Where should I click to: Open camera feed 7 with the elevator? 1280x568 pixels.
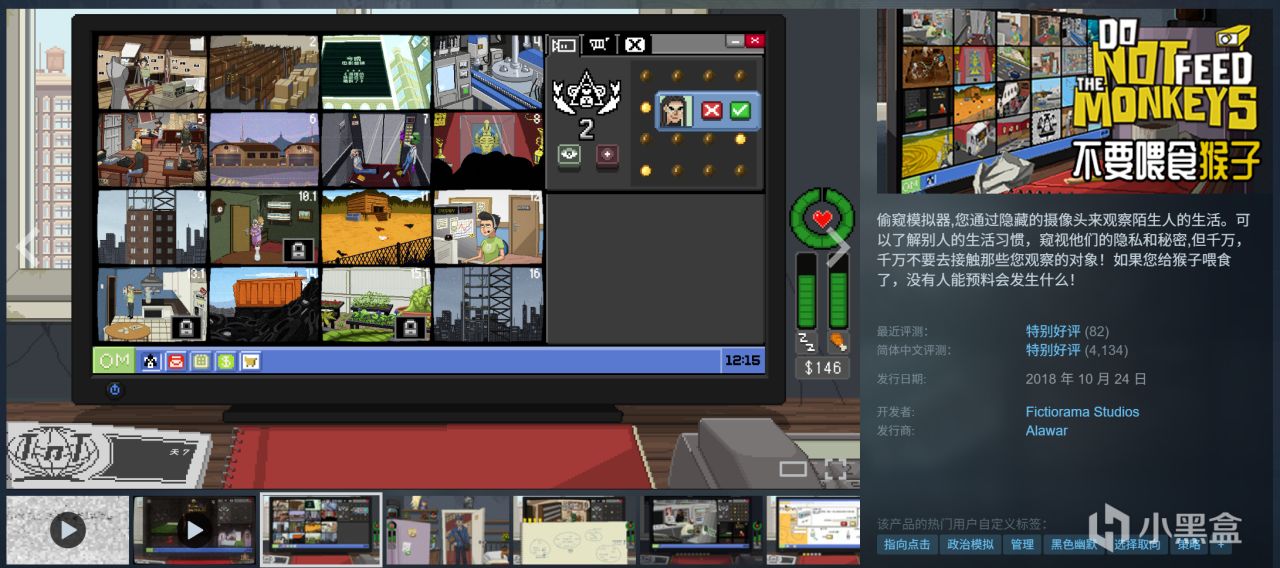(376, 149)
